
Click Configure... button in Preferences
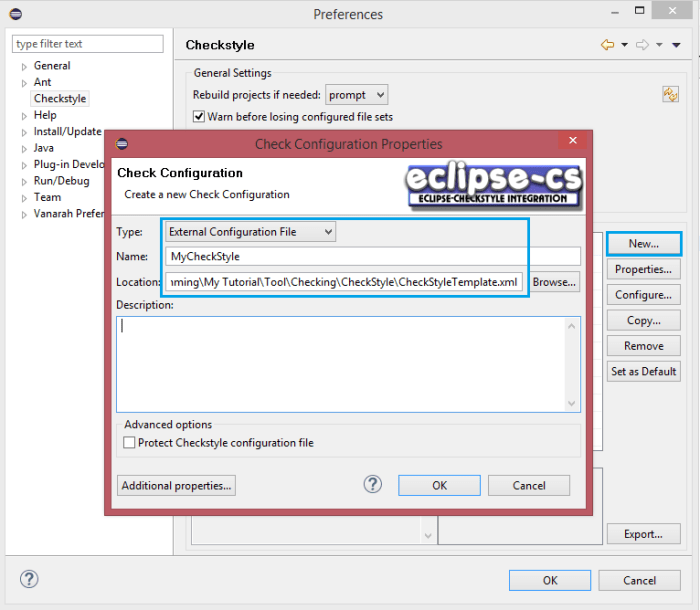point(644,295)
